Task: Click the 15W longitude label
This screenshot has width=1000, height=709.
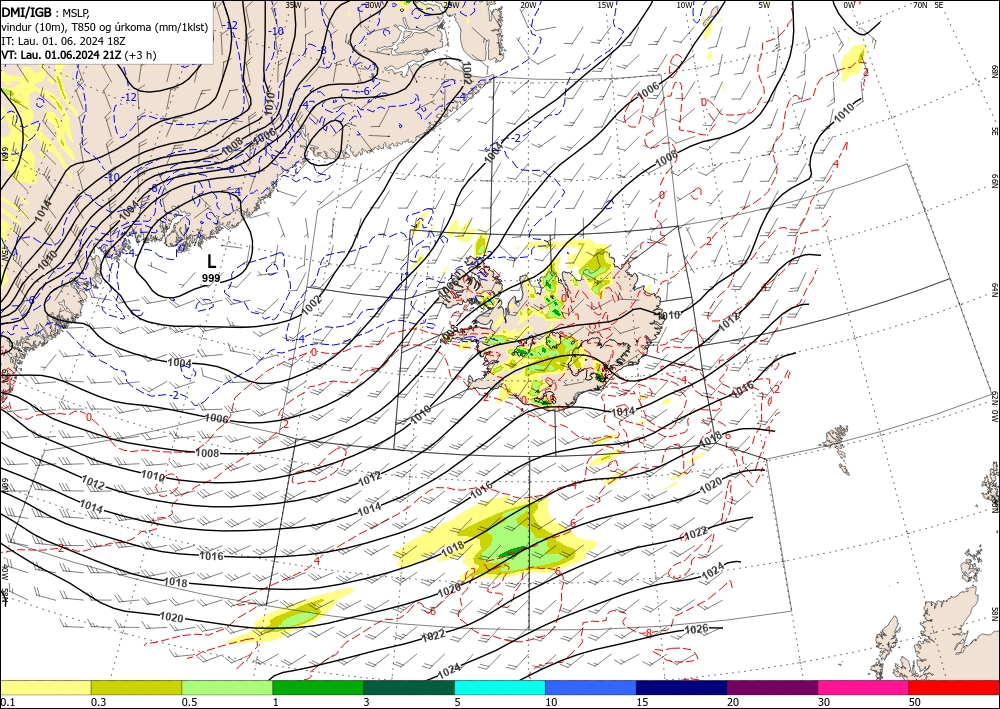Action: coord(606,5)
